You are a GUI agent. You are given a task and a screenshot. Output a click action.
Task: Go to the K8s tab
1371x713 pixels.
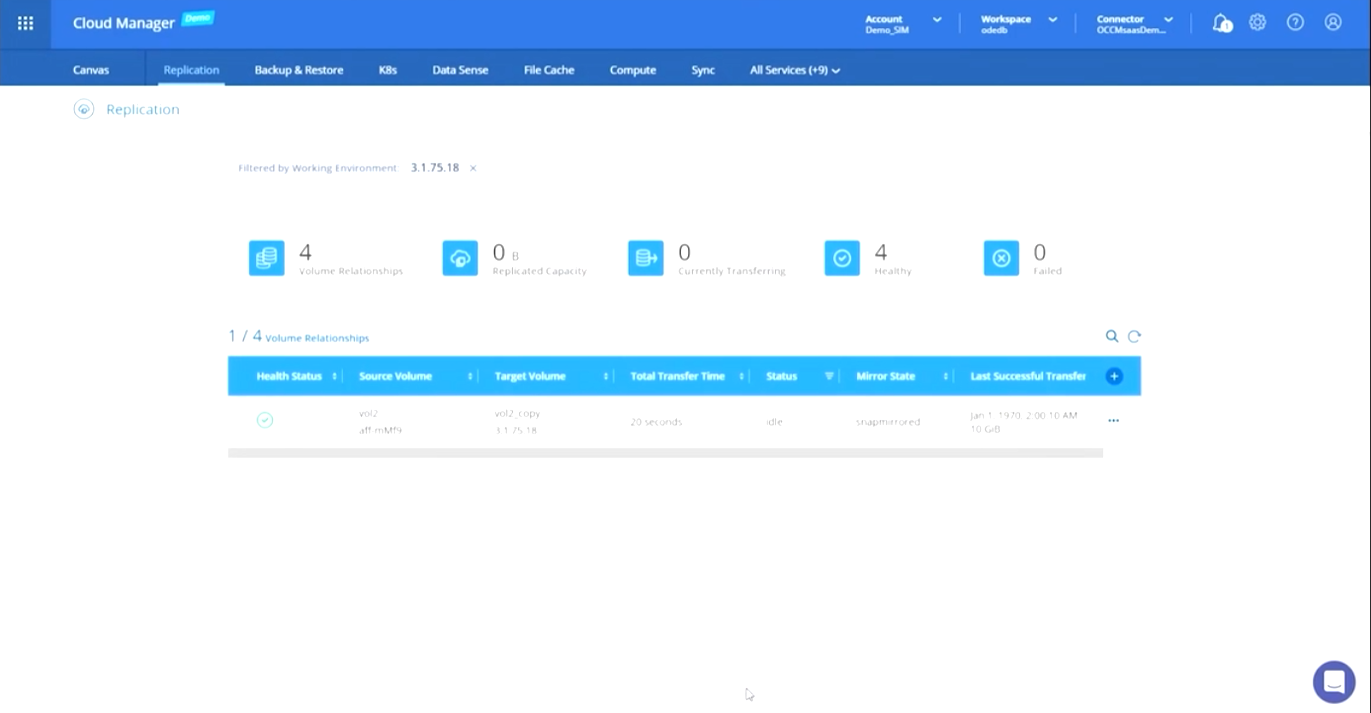[x=388, y=70]
